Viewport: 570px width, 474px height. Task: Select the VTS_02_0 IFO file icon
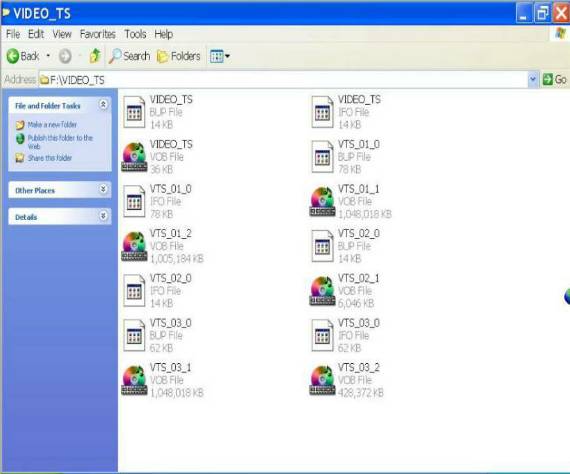pos(134,291)
